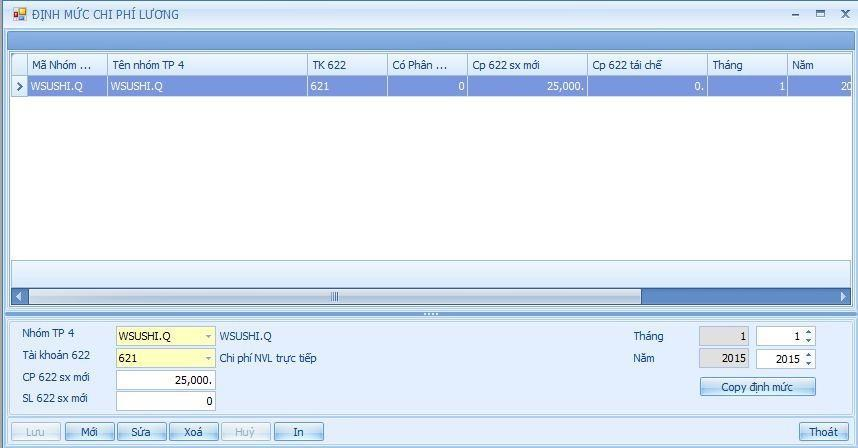Click the Năm column header
Image resolution: width=858 pixels, height=448 pixels.
pyautogui.click(x=820, y=65)
